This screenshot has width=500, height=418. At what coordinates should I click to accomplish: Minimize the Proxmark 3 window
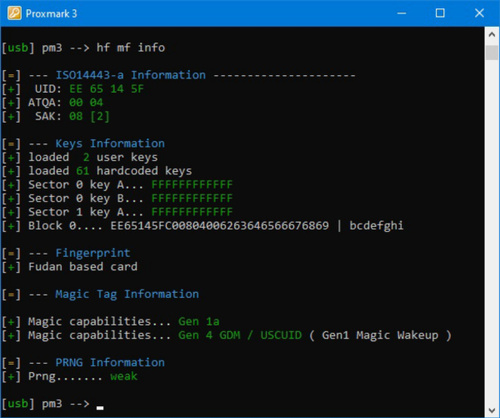402,13
